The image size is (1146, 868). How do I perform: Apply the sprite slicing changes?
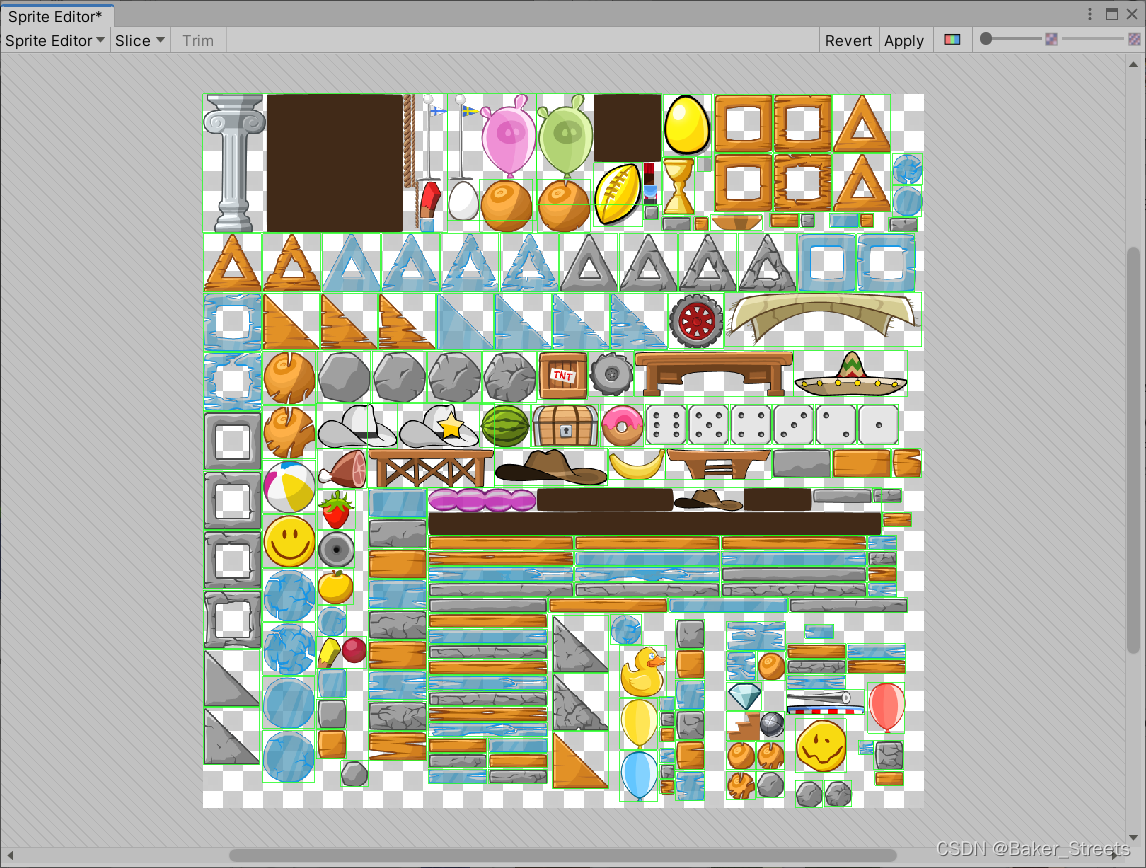pyautogui.click(x=904, y=41)
